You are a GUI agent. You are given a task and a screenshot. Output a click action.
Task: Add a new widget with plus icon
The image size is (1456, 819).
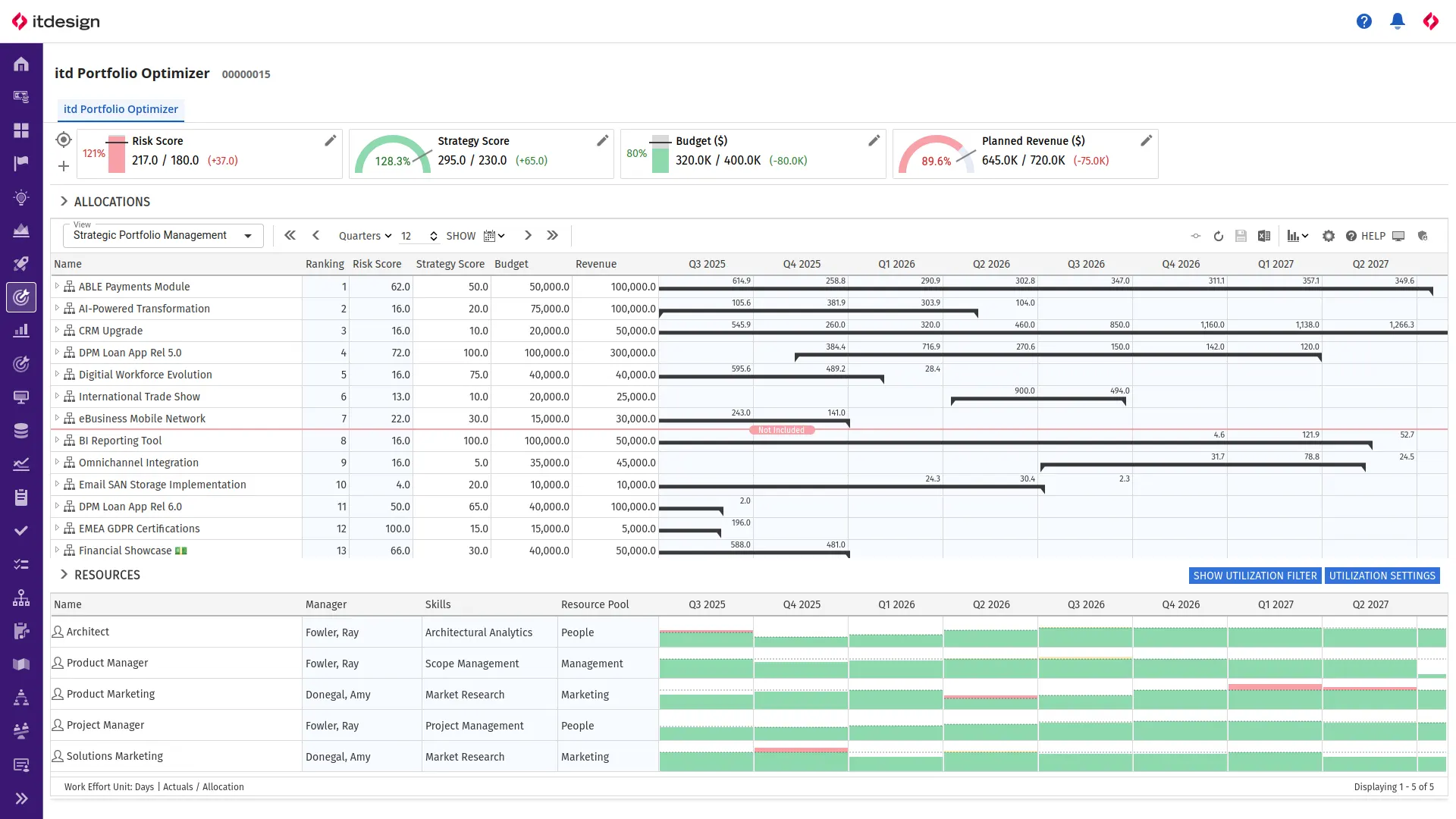pos(64,166)
